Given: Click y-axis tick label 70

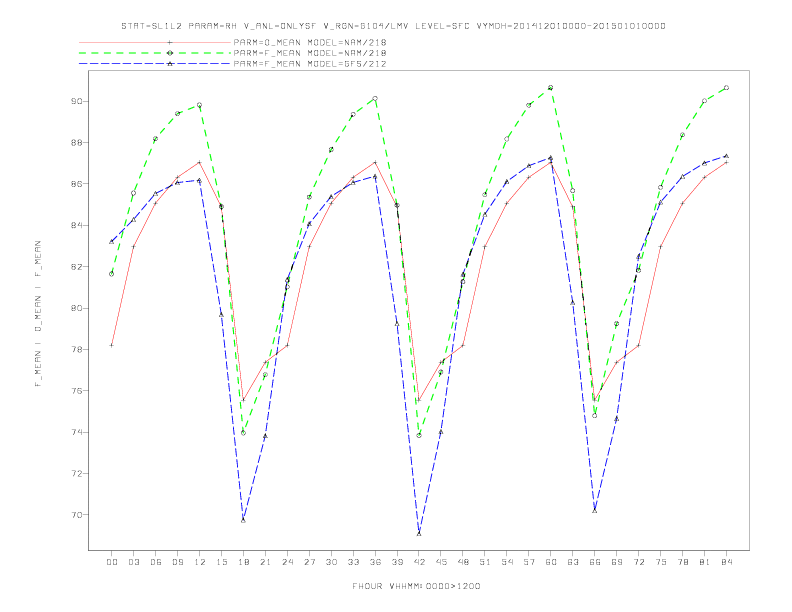Looking at the screenshot, I should (x=76, y=515).
